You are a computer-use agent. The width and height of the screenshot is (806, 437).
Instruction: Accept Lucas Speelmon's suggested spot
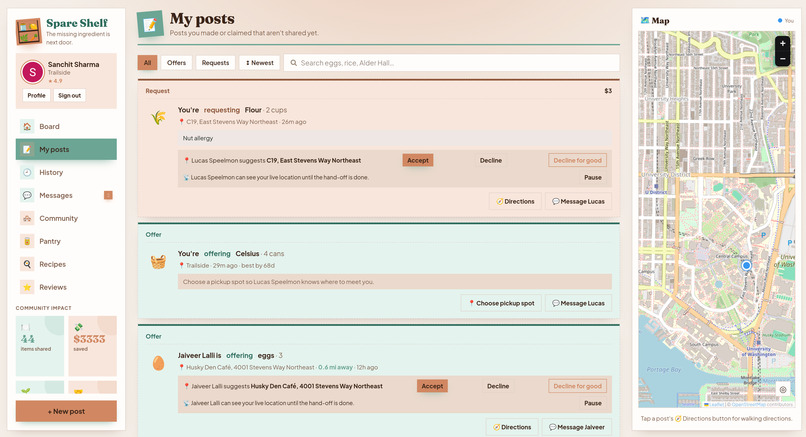pos(418,160)
